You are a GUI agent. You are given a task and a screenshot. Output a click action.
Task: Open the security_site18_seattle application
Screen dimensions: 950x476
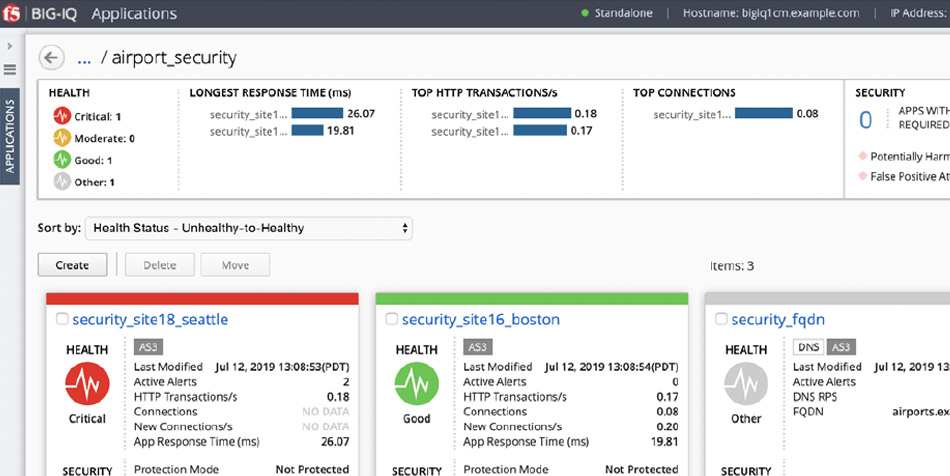point(150,319)
